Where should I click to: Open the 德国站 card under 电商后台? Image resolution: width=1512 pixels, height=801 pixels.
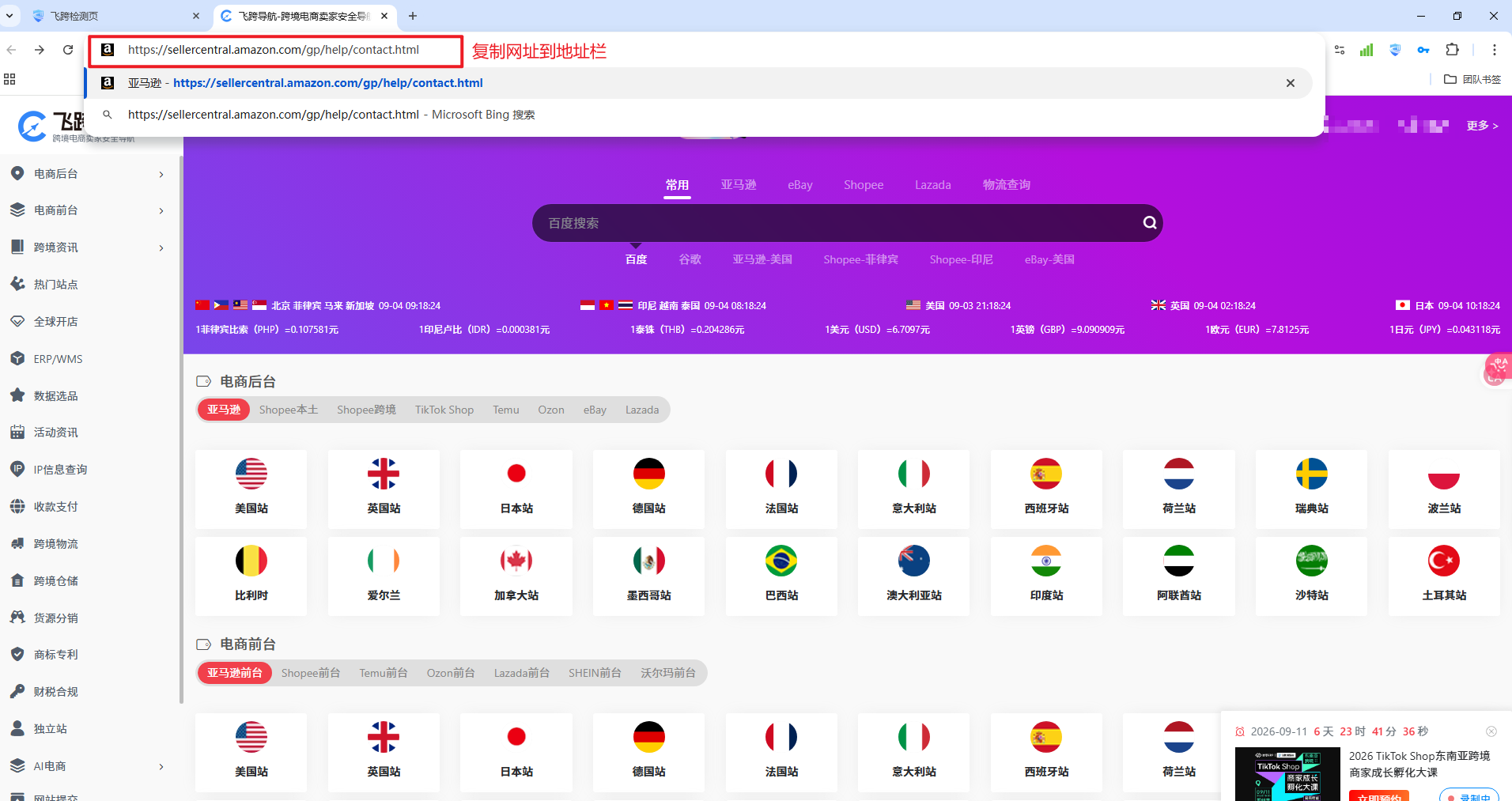(648, 489)
